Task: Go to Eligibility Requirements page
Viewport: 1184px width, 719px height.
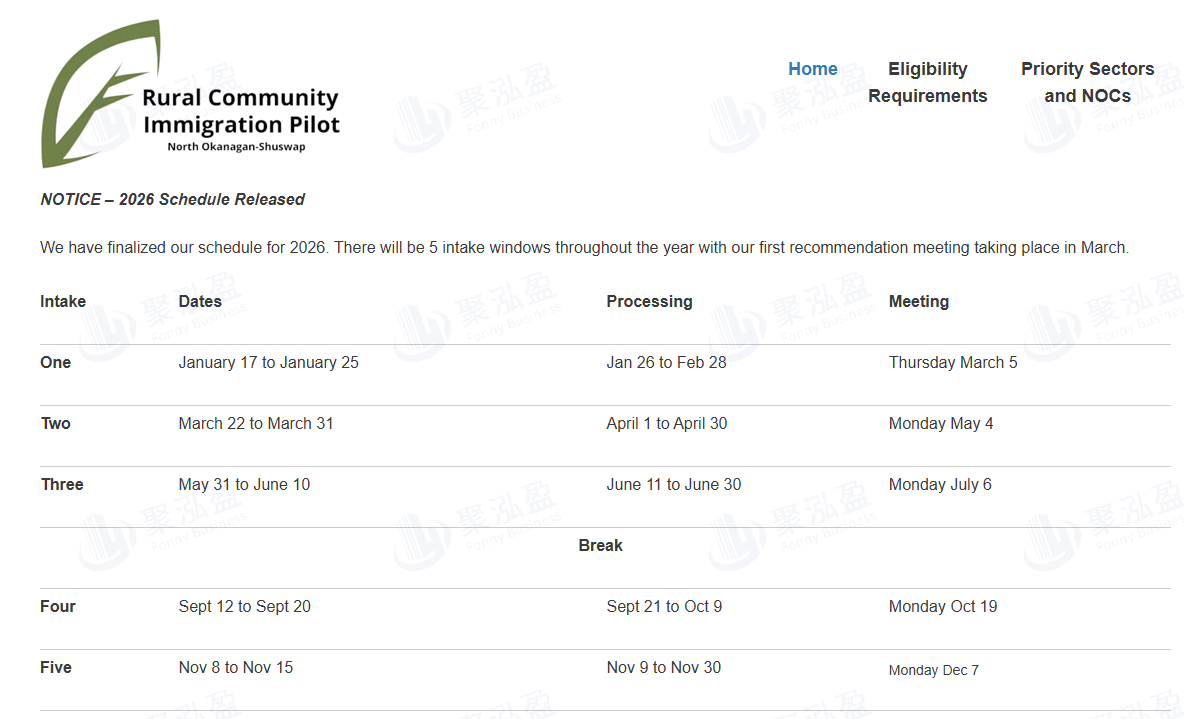Action: [927, 82]
